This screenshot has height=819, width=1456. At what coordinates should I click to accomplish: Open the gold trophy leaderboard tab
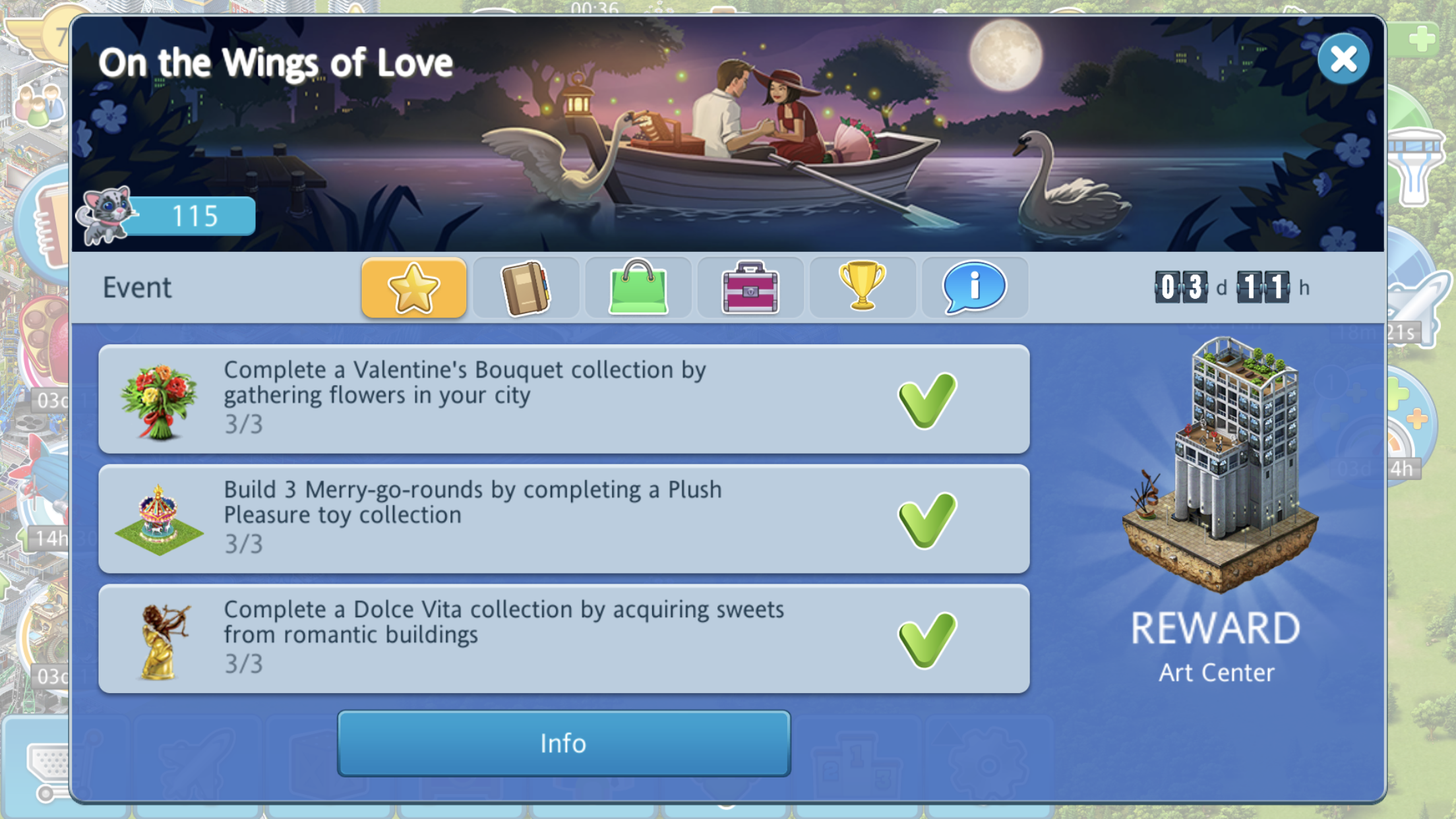(x=862, y=288)
